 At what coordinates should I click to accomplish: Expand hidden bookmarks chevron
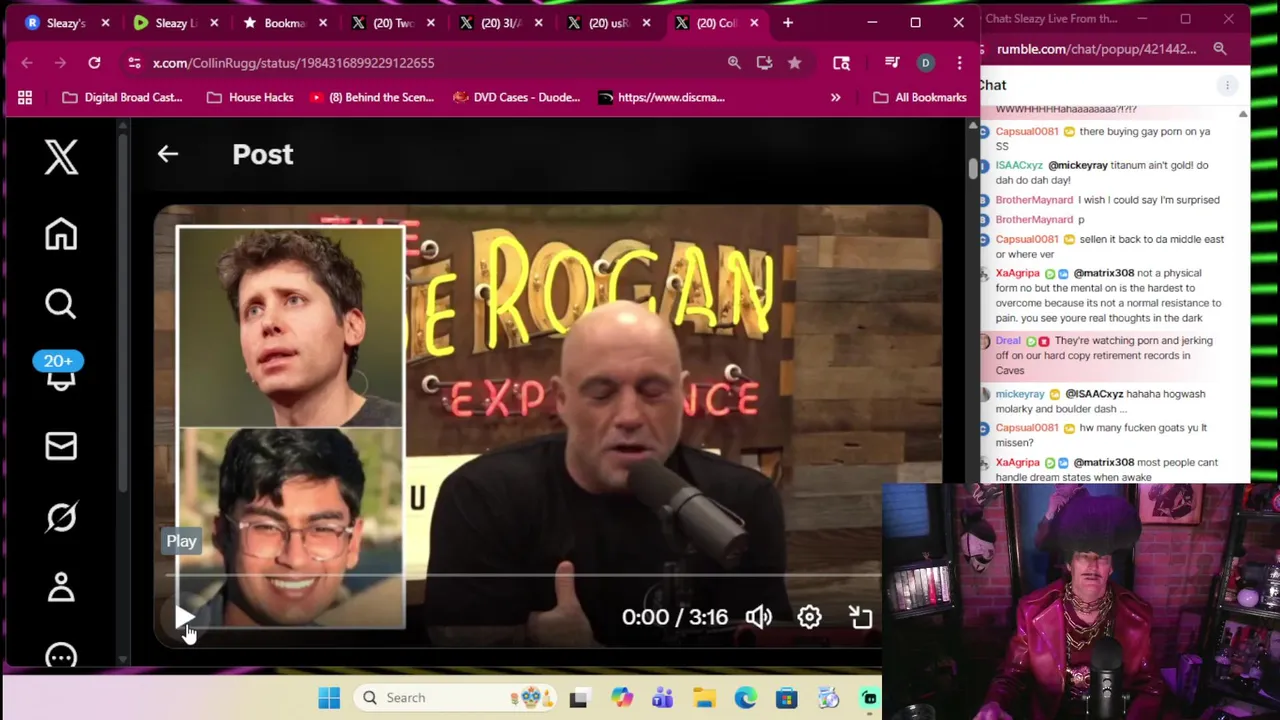coord(835,97)
